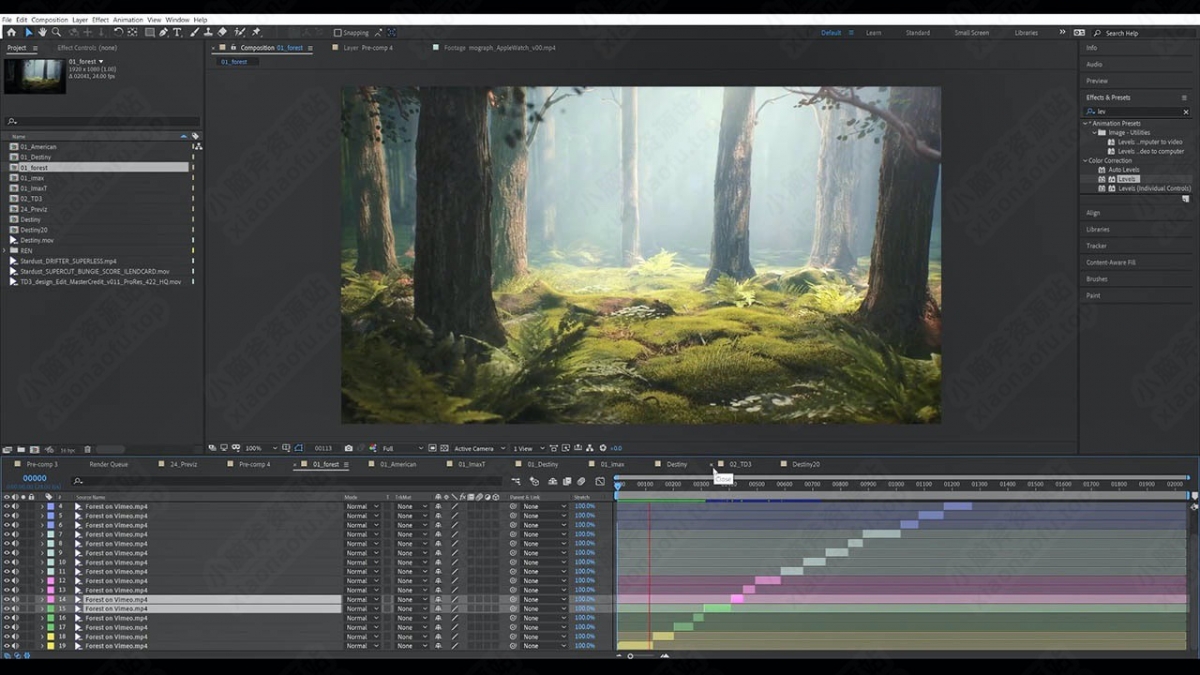Enable the Snapping checkbox
Screen dimensions: 1200x675
[x=337, y=33]
